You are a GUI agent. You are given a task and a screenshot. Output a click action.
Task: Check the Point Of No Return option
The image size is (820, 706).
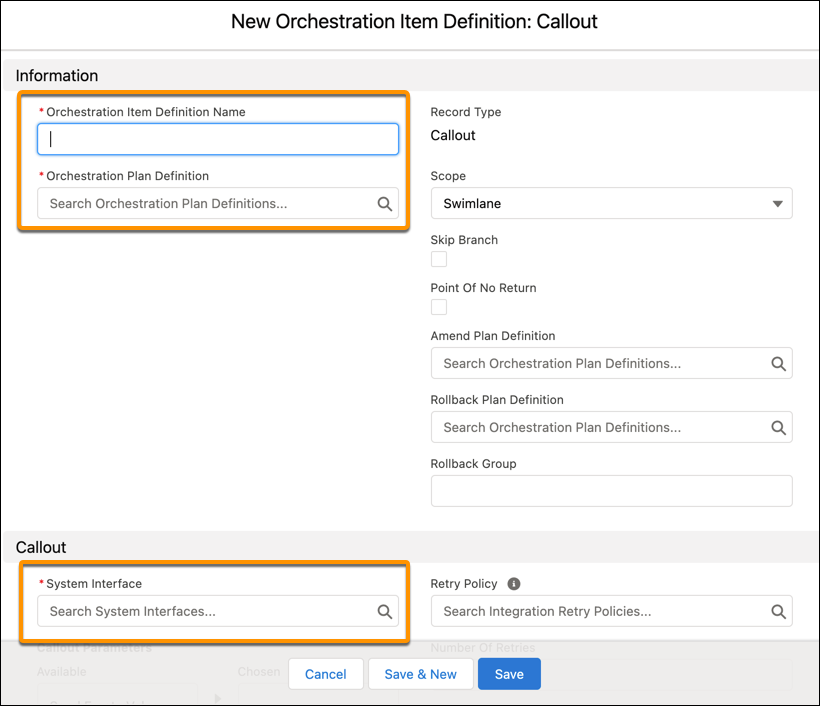point(438,307)
